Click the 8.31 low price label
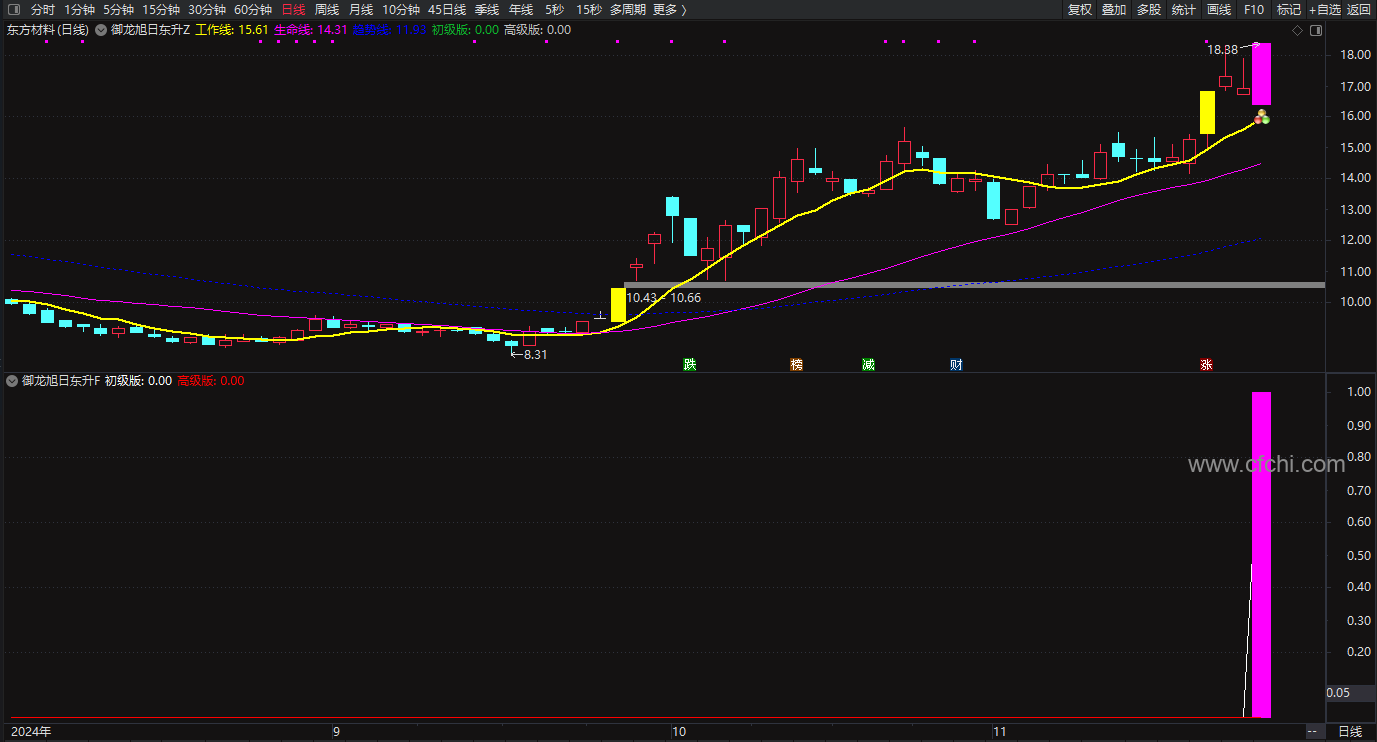Image resolution: width=1377 pixels, height=742 pixels. (535, 354)
